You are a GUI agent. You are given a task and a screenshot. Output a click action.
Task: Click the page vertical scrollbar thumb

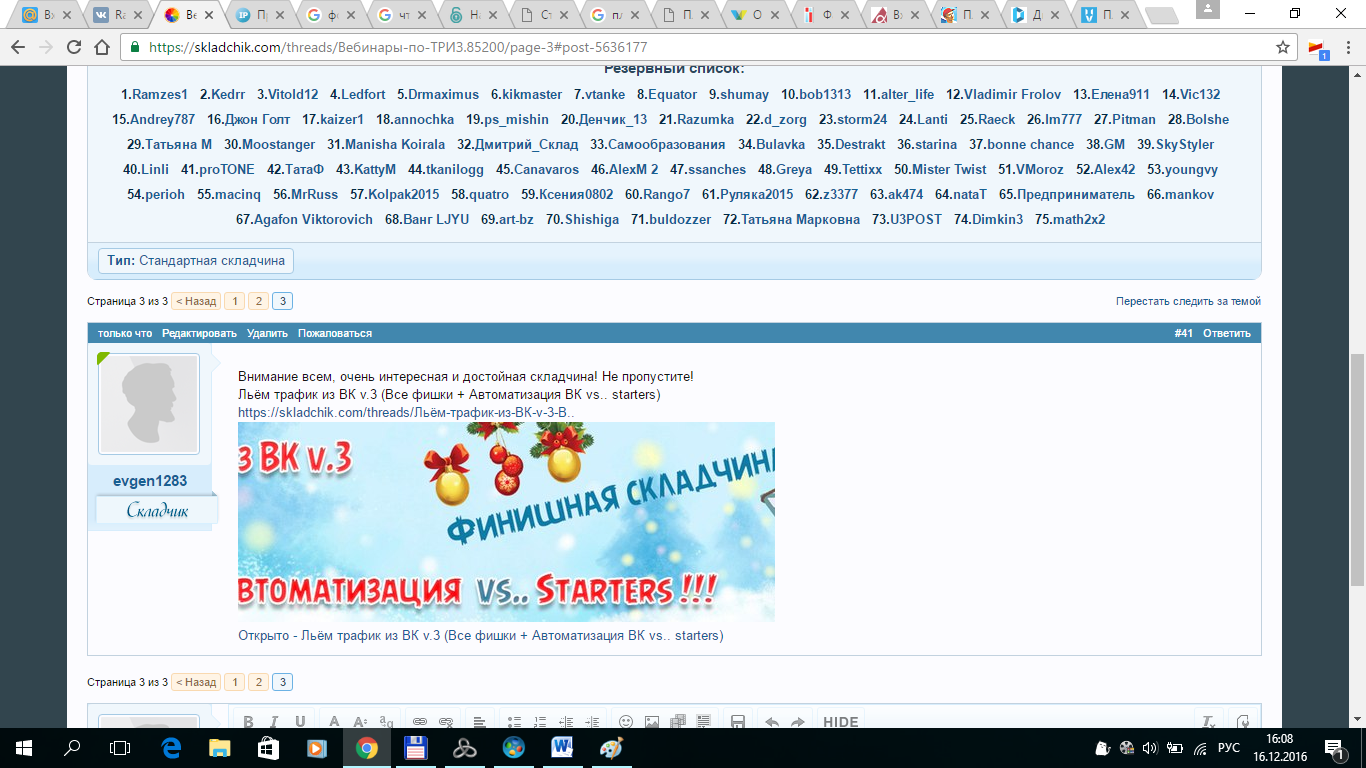(x=1357, y=470)
